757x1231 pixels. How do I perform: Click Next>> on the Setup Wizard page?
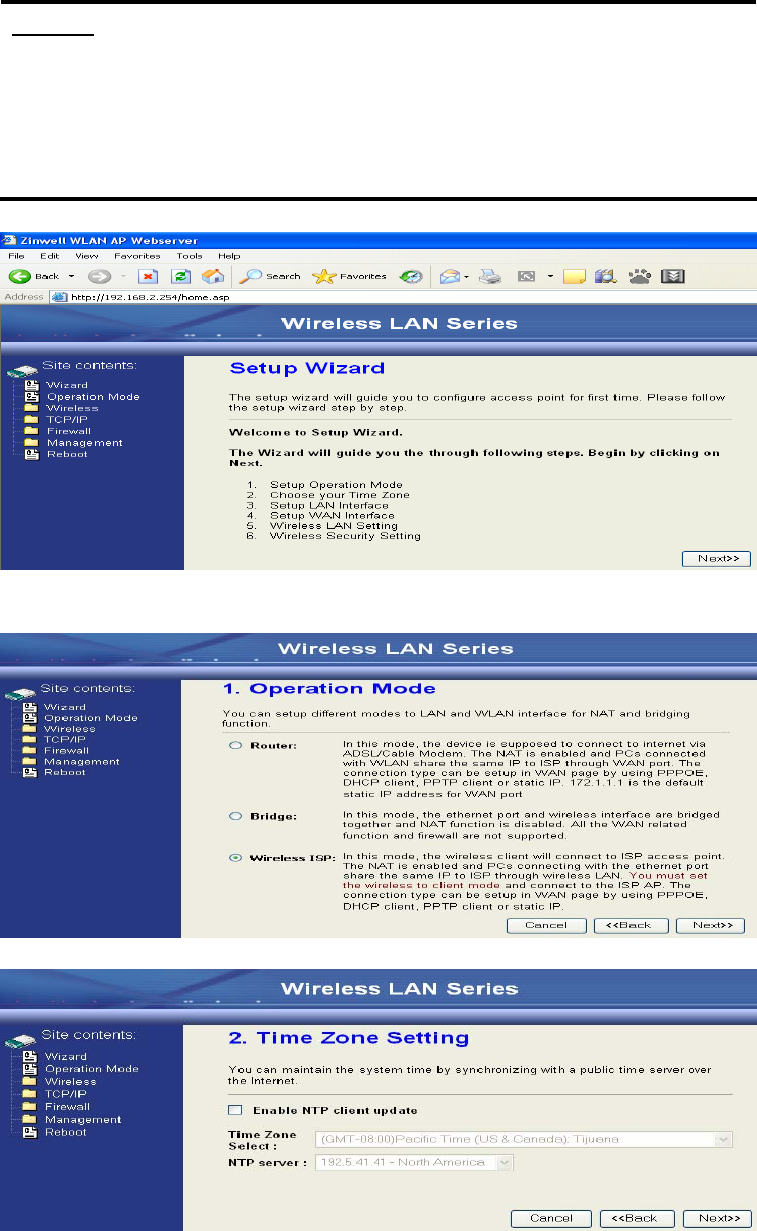coord(716,558)
